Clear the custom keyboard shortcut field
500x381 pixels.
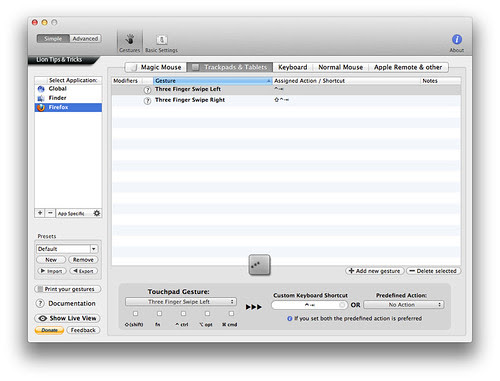click(x=342, y=305)
